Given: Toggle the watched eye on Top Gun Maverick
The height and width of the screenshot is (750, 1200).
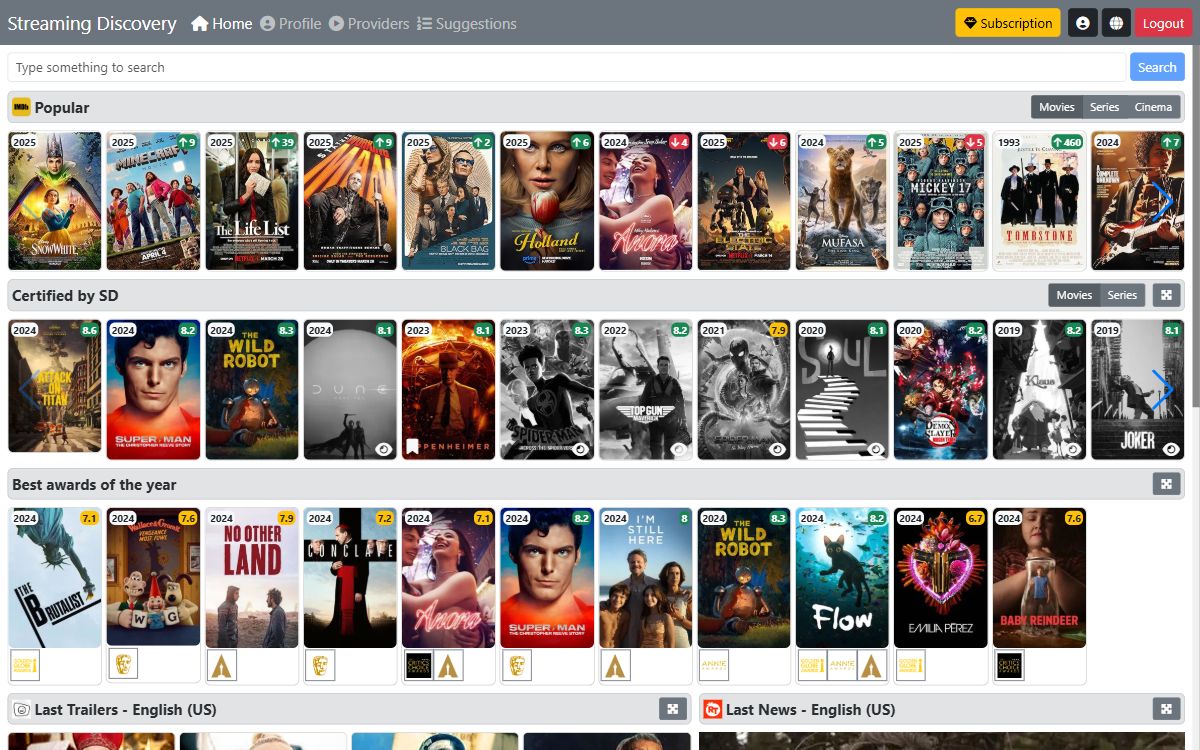Looking at the screenshot, I should click(677, 448).
